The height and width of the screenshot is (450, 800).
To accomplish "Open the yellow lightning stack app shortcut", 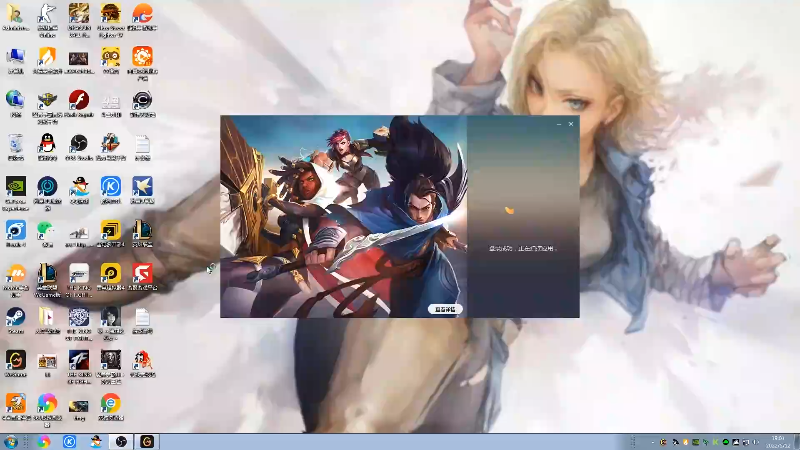I will pos(111,230).
